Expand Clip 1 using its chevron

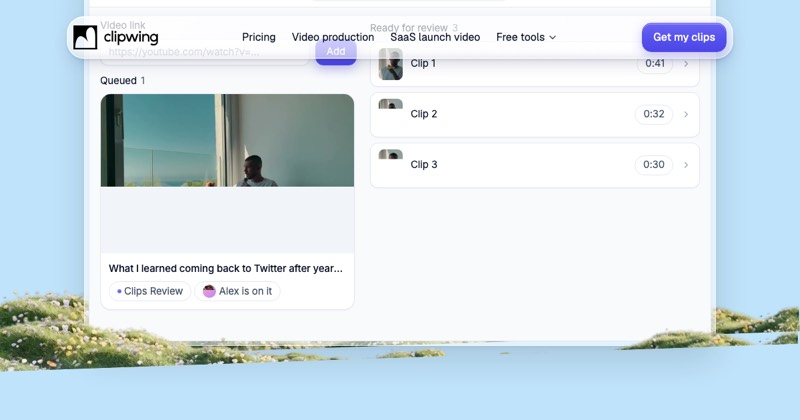(x=686, y=64)
